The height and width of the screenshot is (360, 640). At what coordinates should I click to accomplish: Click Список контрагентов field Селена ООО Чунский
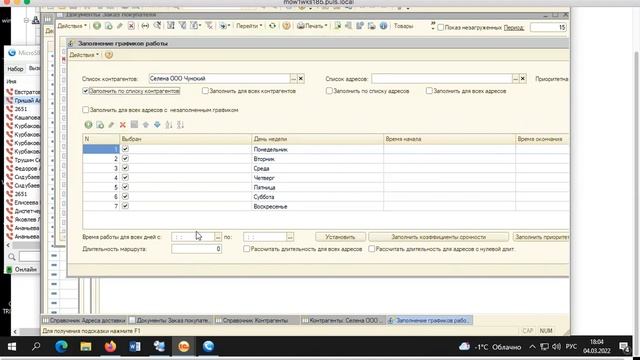coord(219,78)
